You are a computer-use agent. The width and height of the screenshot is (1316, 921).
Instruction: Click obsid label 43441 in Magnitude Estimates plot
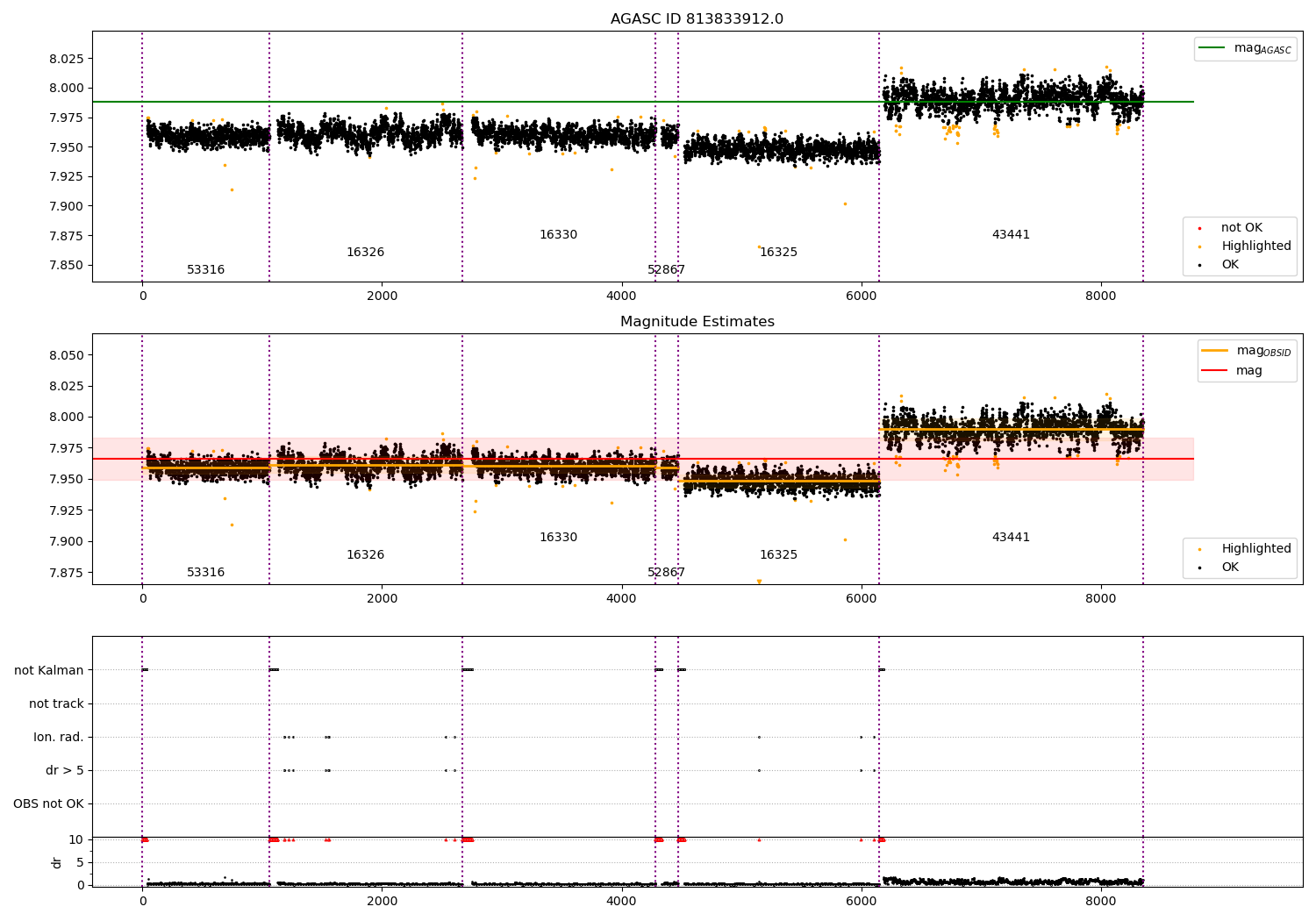pyautogui.click(x=1011, y=538)
